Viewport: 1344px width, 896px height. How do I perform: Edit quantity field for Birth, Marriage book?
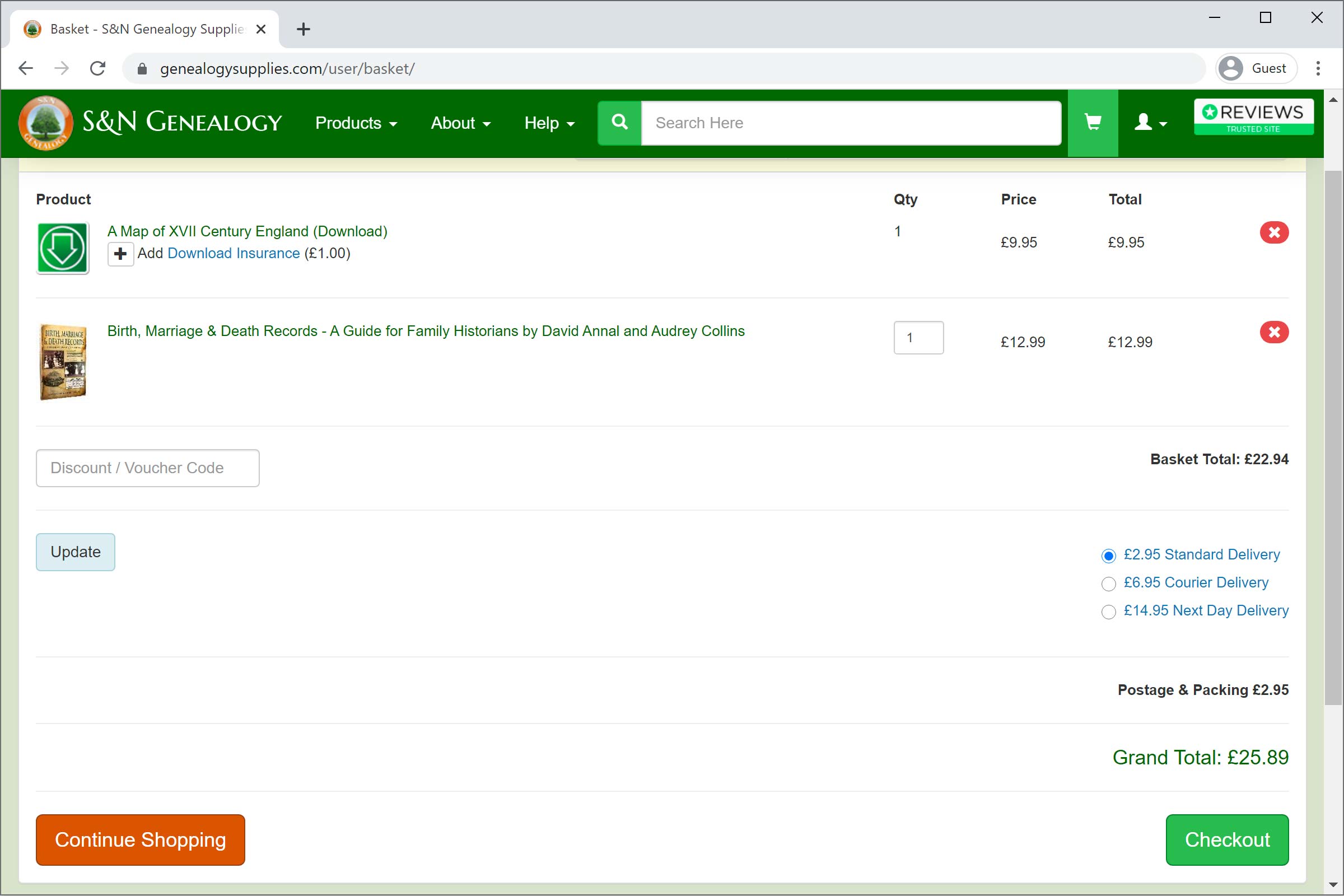(918, 338)
